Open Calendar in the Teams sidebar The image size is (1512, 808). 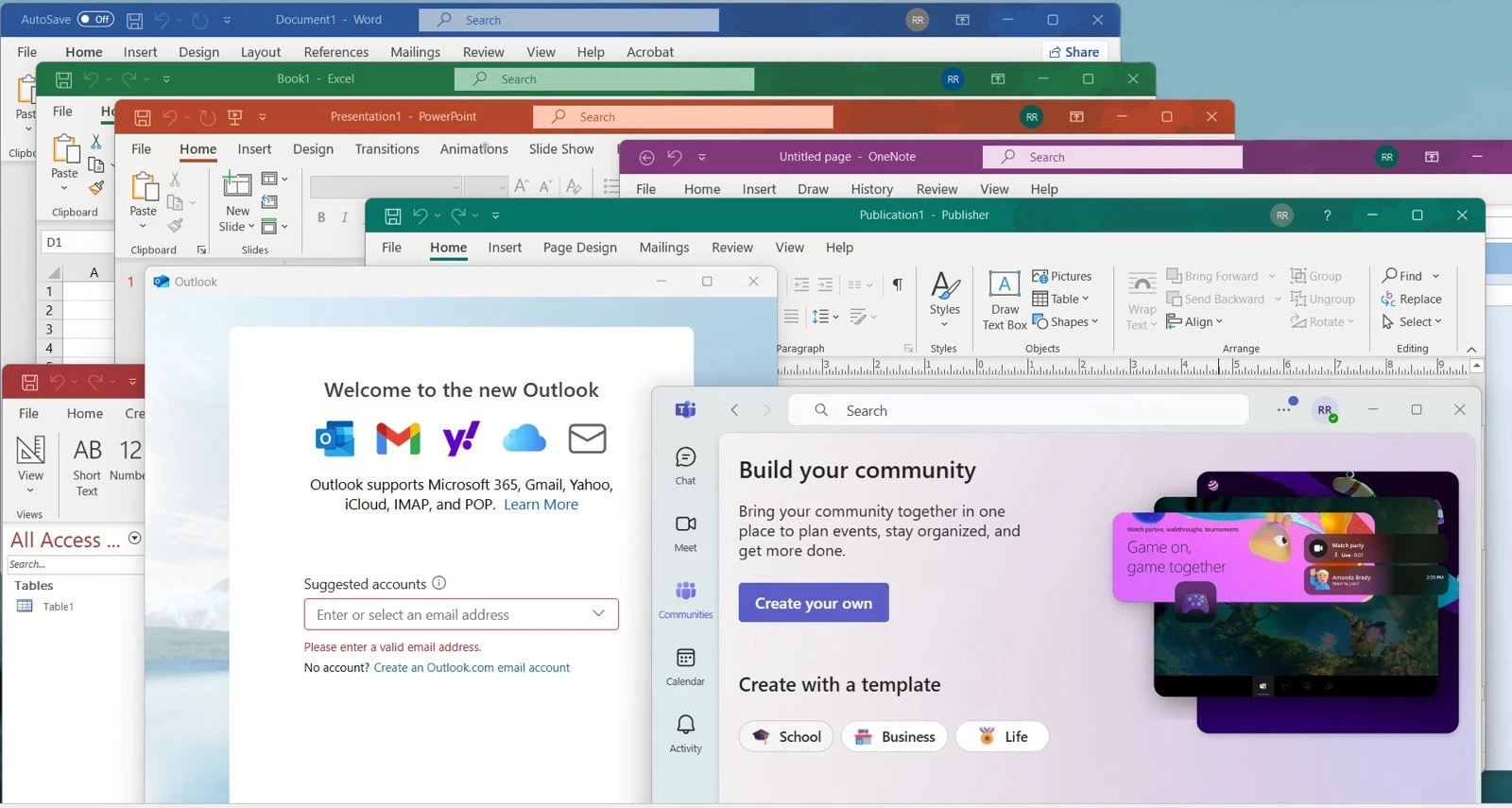(x=686, y=667)
